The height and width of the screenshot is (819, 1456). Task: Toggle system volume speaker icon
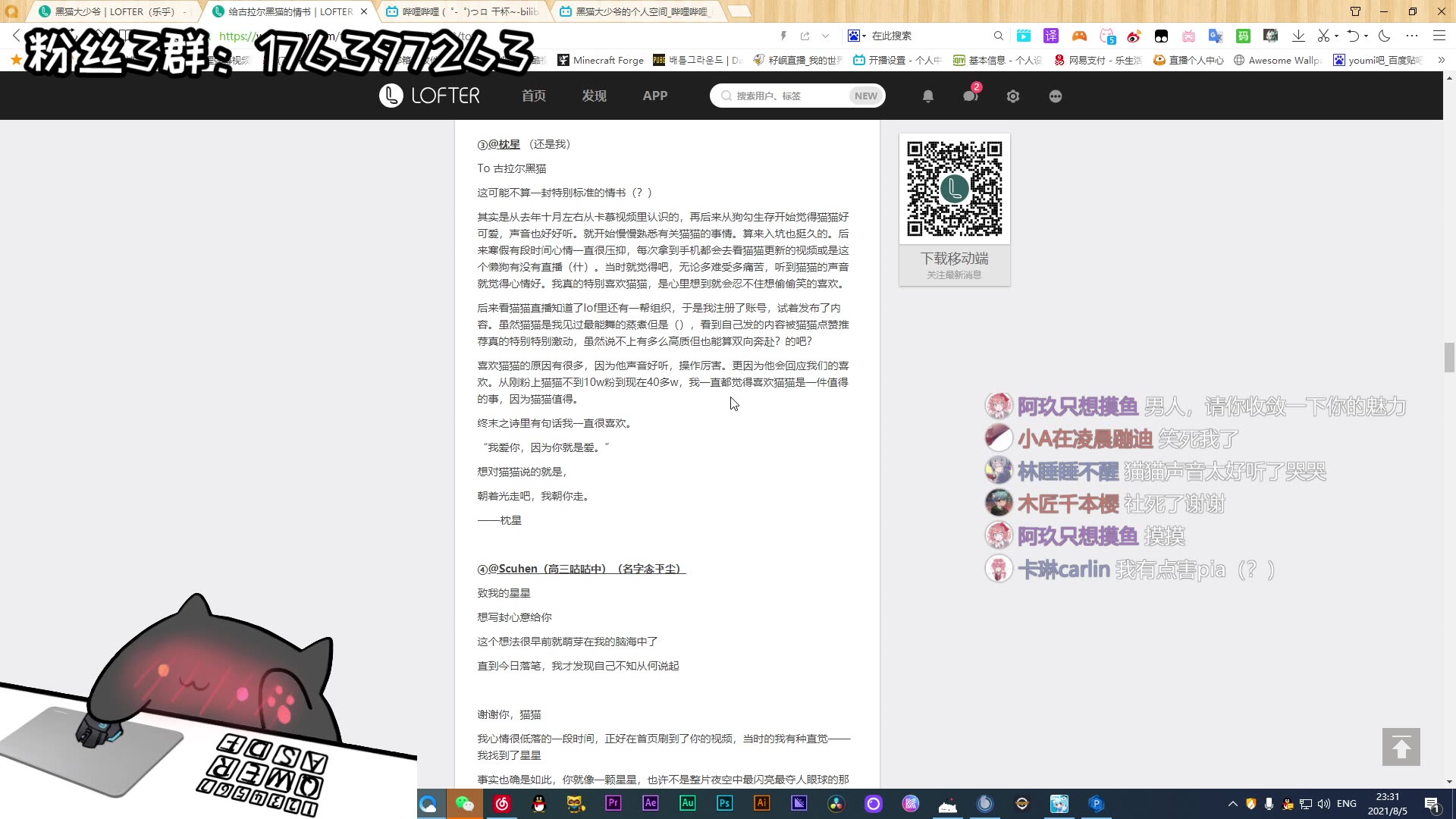(x=1324, y=804)
